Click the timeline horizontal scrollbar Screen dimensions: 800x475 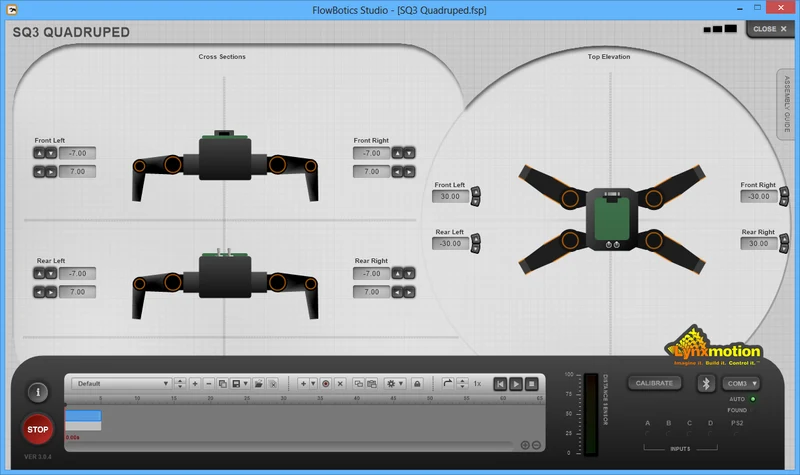click(x=290, y=445)
